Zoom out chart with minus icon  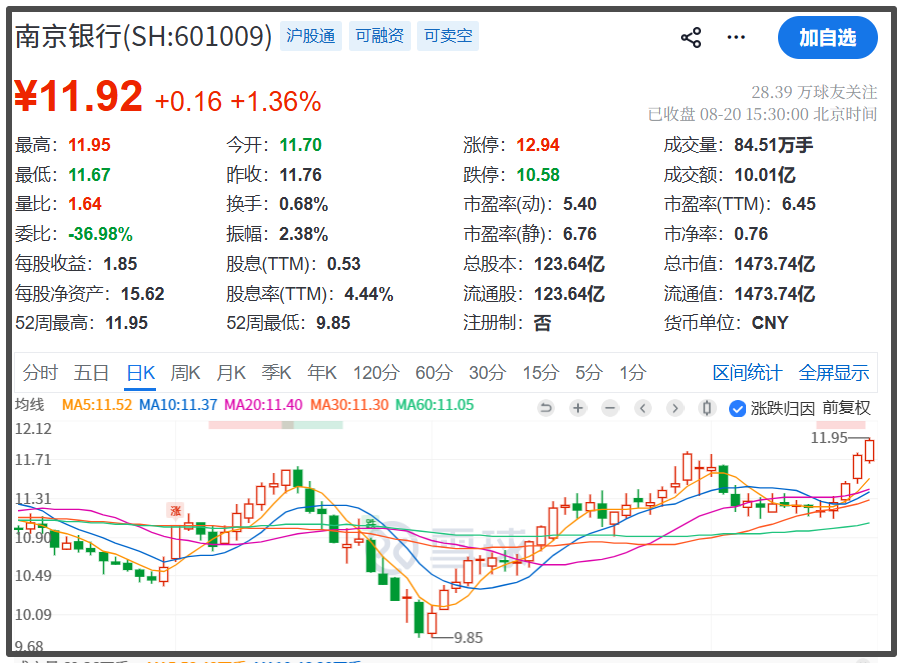point(610,408)
